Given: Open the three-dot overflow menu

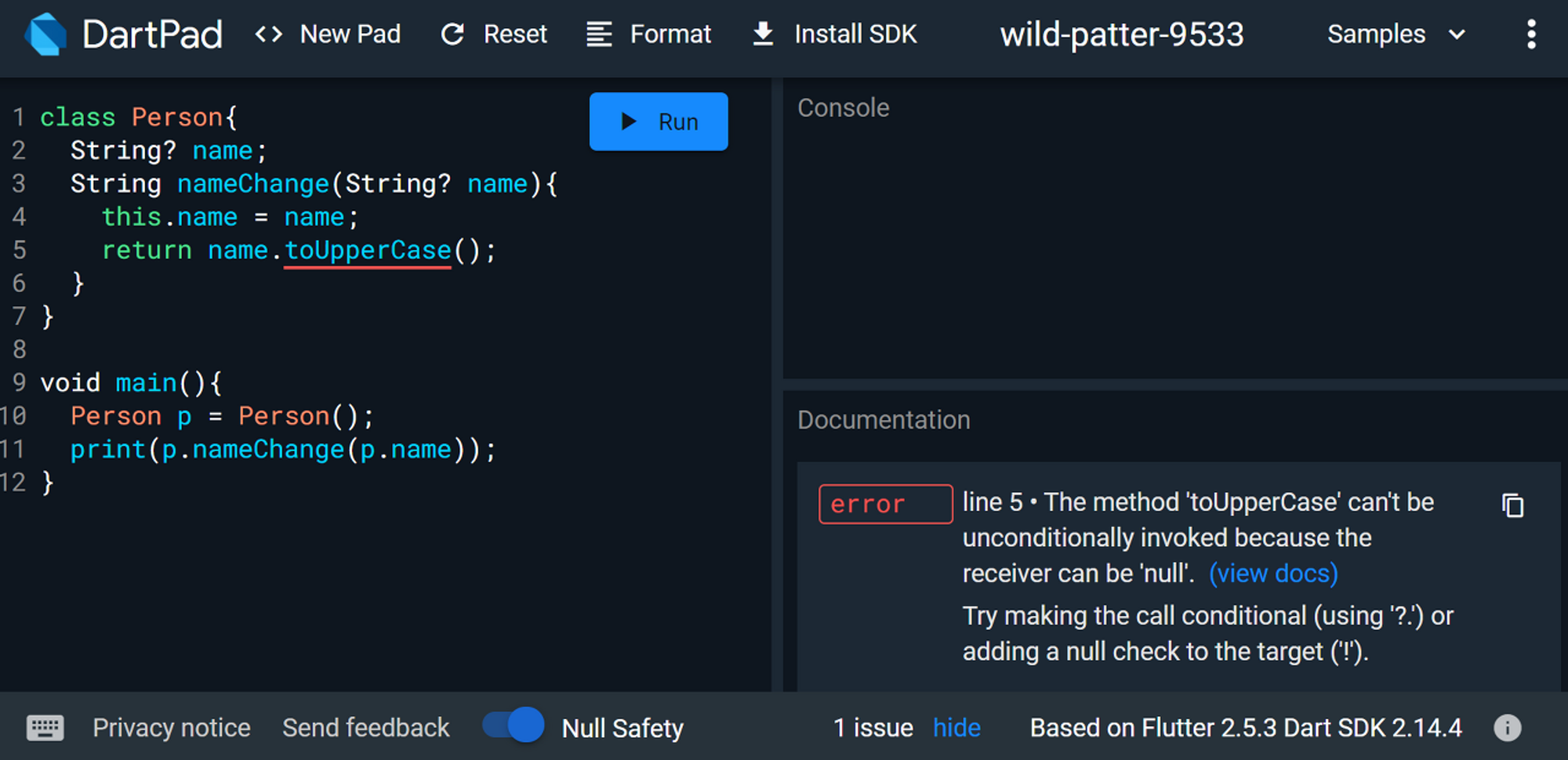Looking at the screenshot, I should coord(1531,34).
